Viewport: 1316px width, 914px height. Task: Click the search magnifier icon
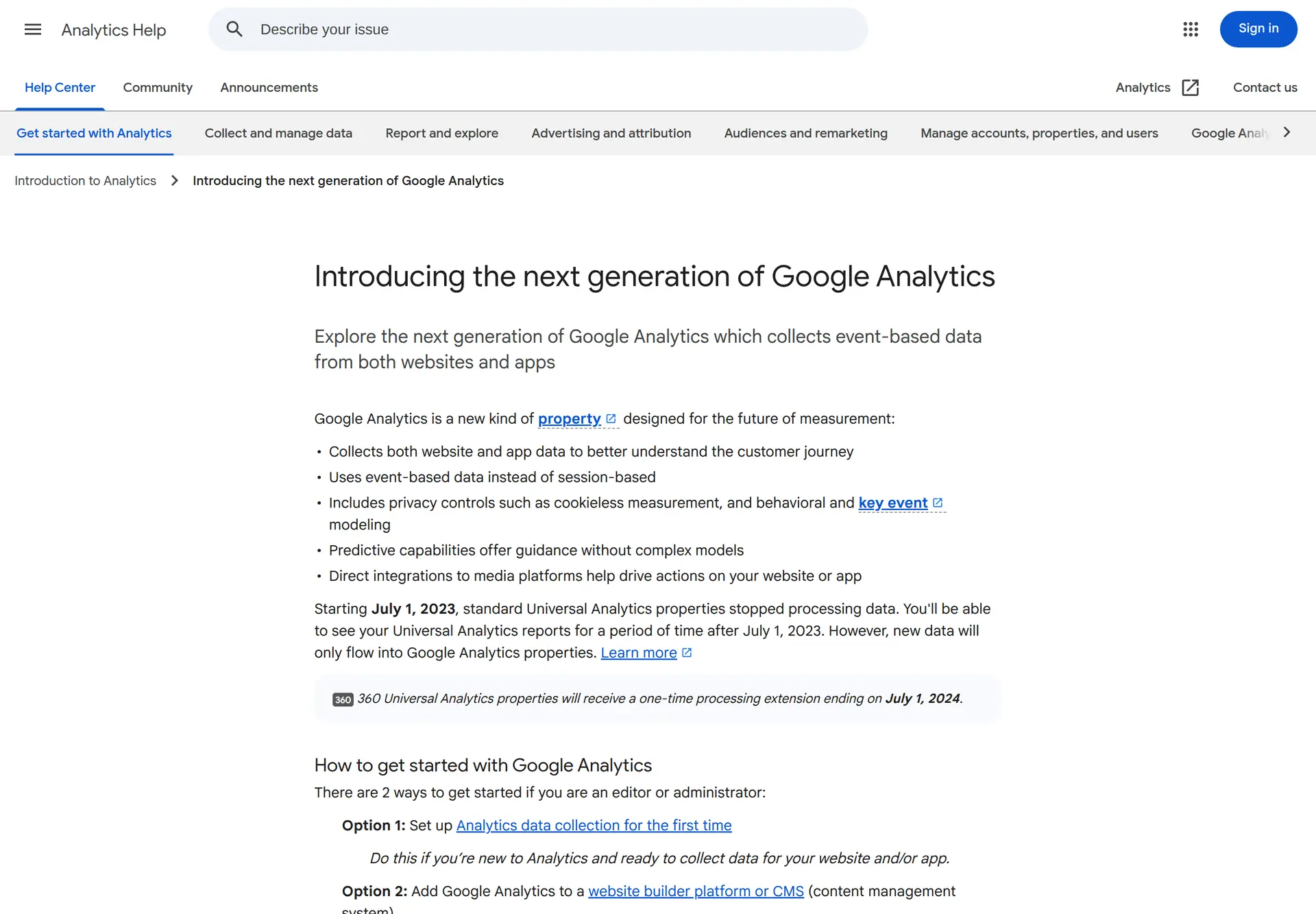[234, 29]
